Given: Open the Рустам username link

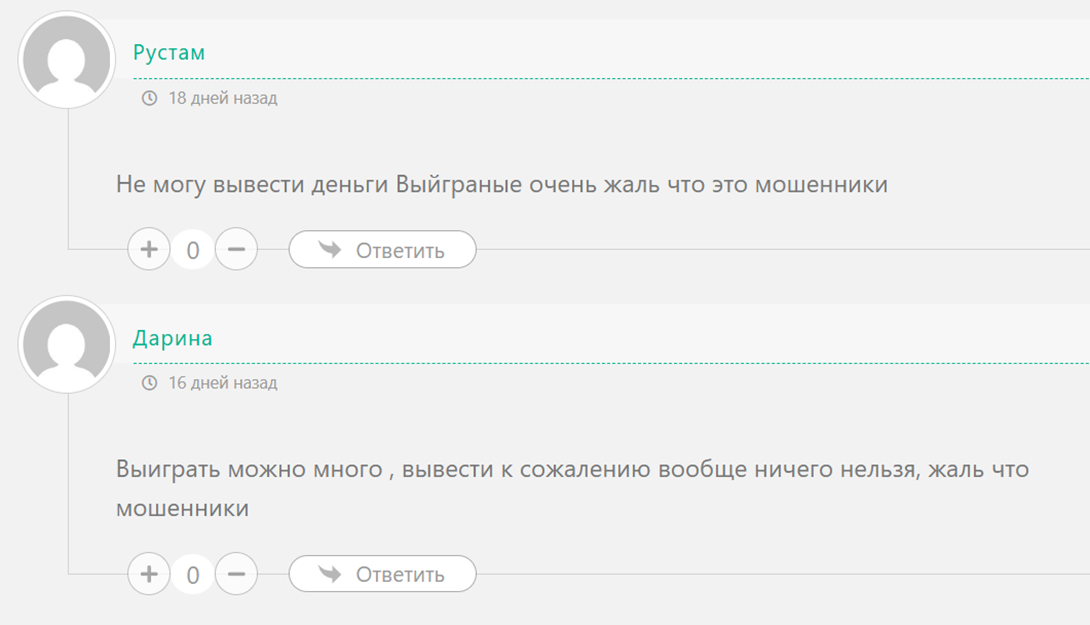Looking at the screenshot, I should point(169,53).
